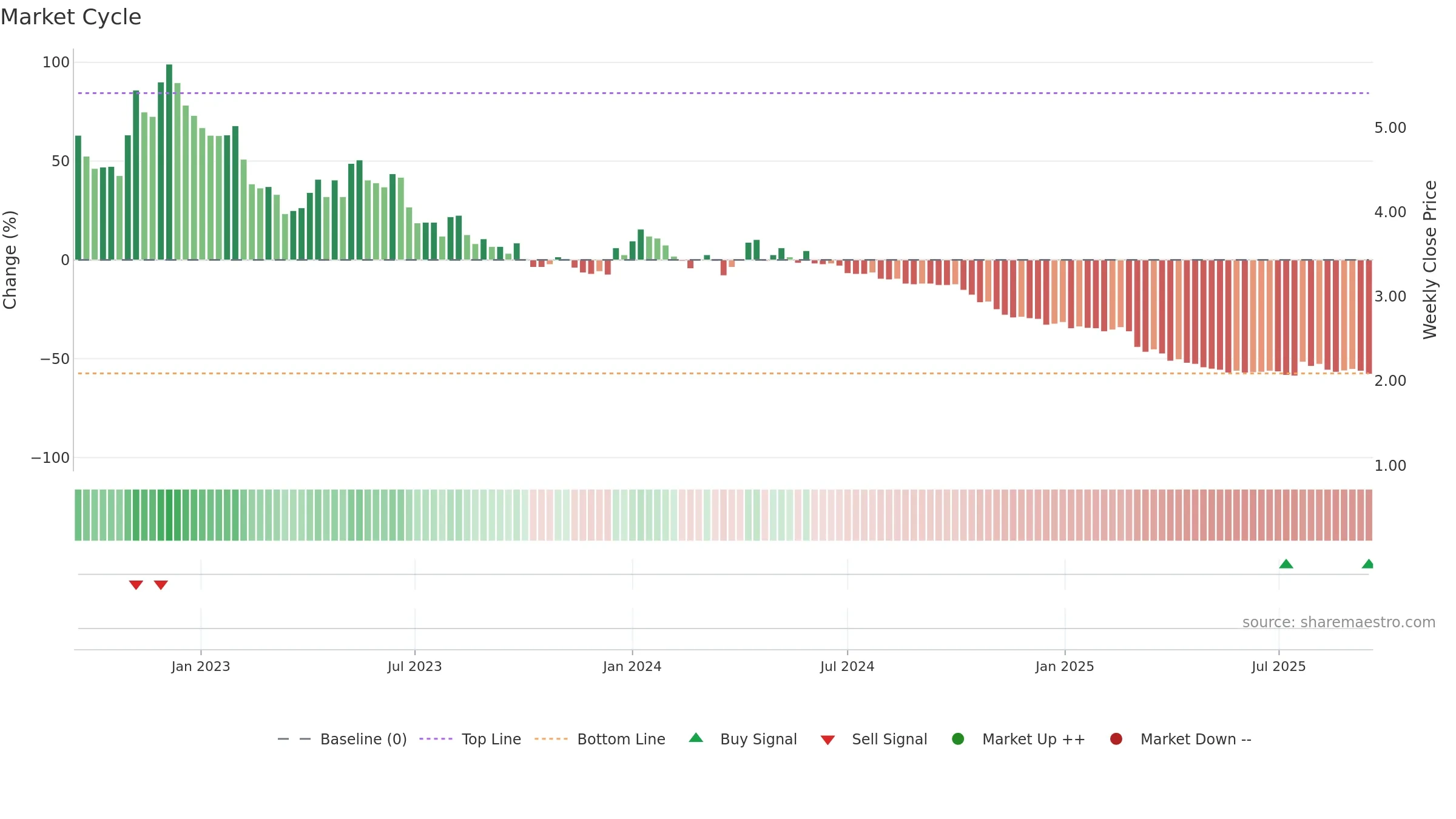Toggle the Bottom Line legend entry
The width and height of the screenshot is (1456, 819).
pyautogui.click(x=600, y=739)
